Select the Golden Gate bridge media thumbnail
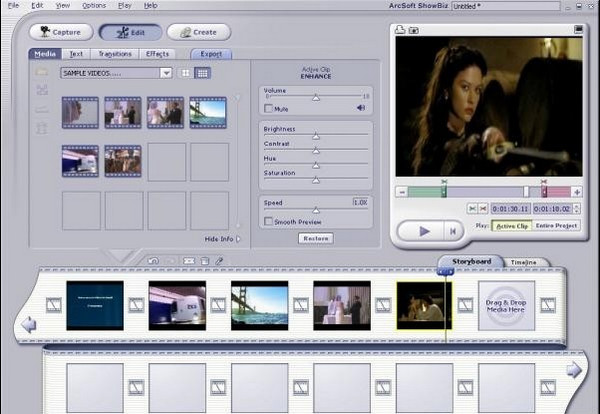The height and width of the screenshot is (414, 600). pyautogui.click(x=208, y=112)
